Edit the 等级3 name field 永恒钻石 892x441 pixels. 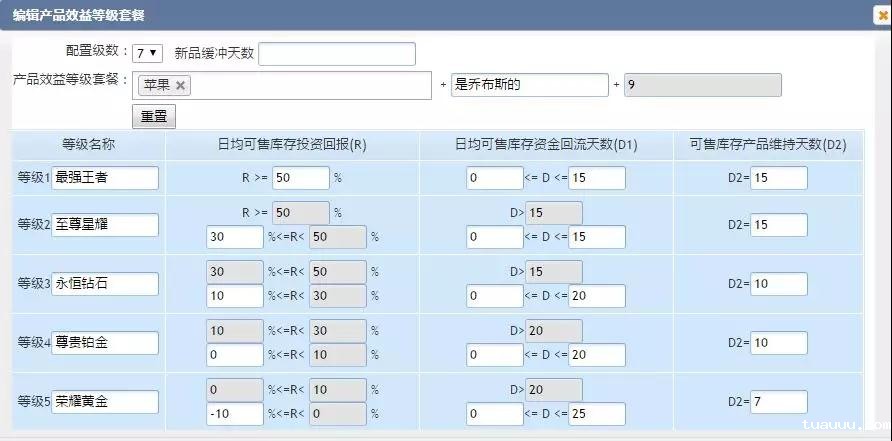[x=105, y=284]
